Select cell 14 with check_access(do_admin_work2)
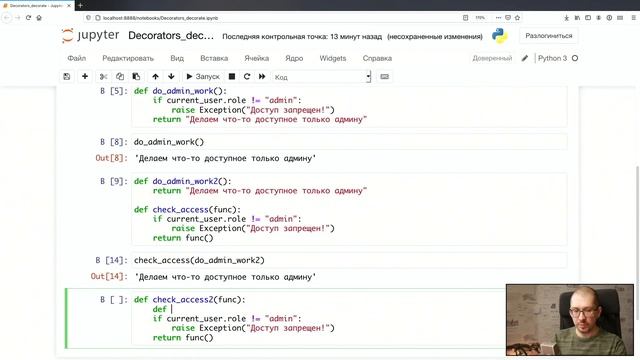640x360 pixels. pyautogui.click(x=349, y=260)
